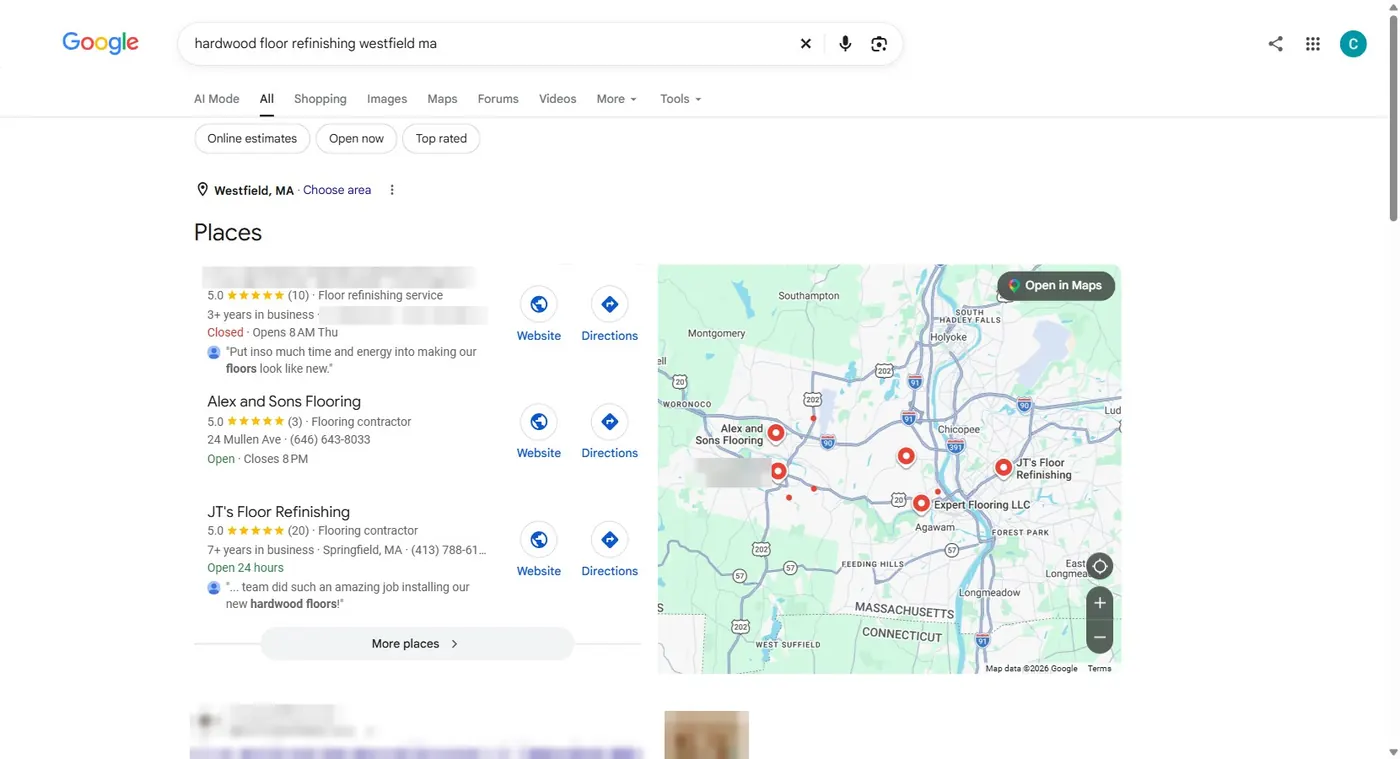
Task: Zoom out on the map
Action: (x=1100, y=637)
